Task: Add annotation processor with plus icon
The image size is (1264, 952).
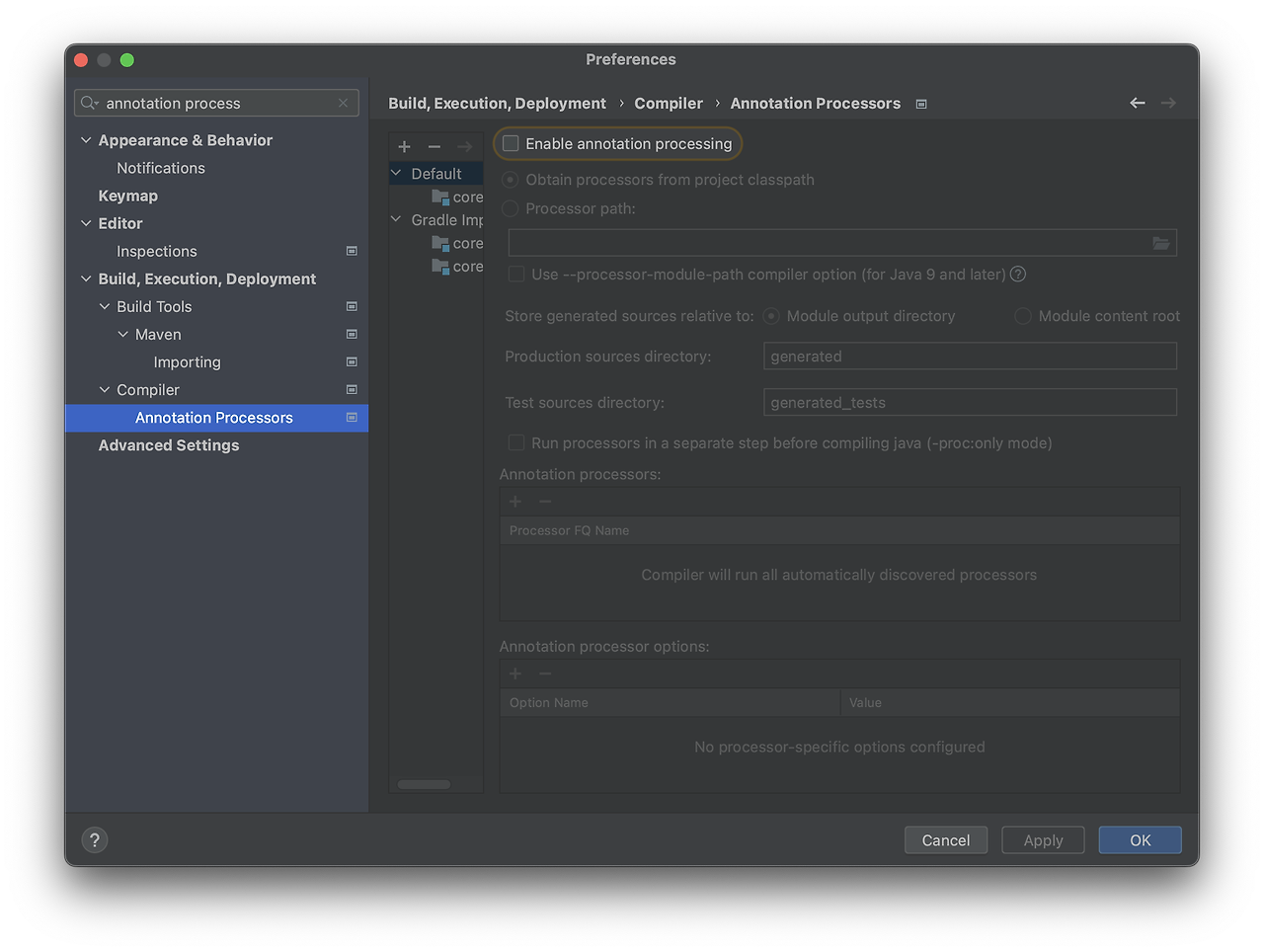Action: (x=515, y=502)
